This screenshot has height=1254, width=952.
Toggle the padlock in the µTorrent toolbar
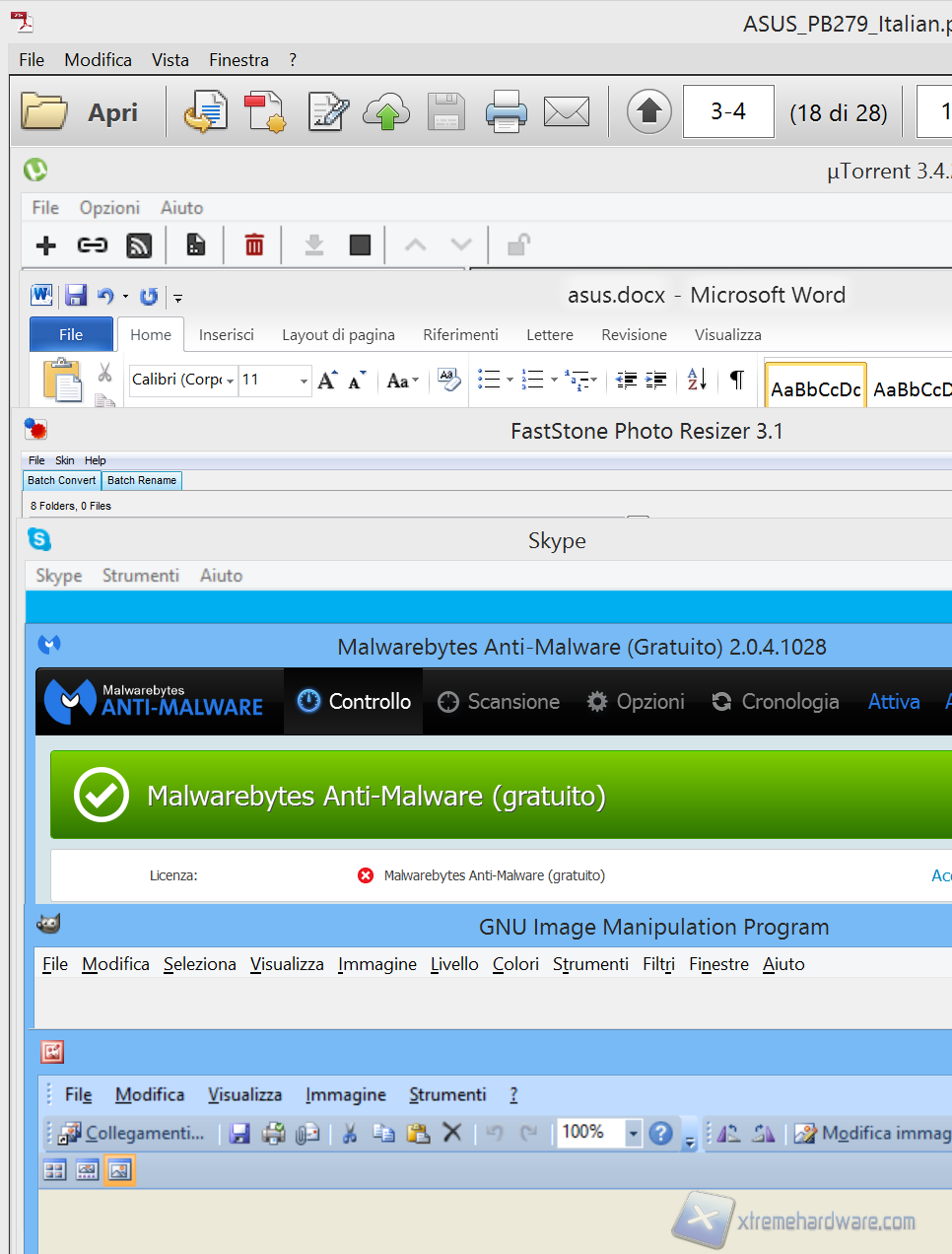click(x=517, y=244)
